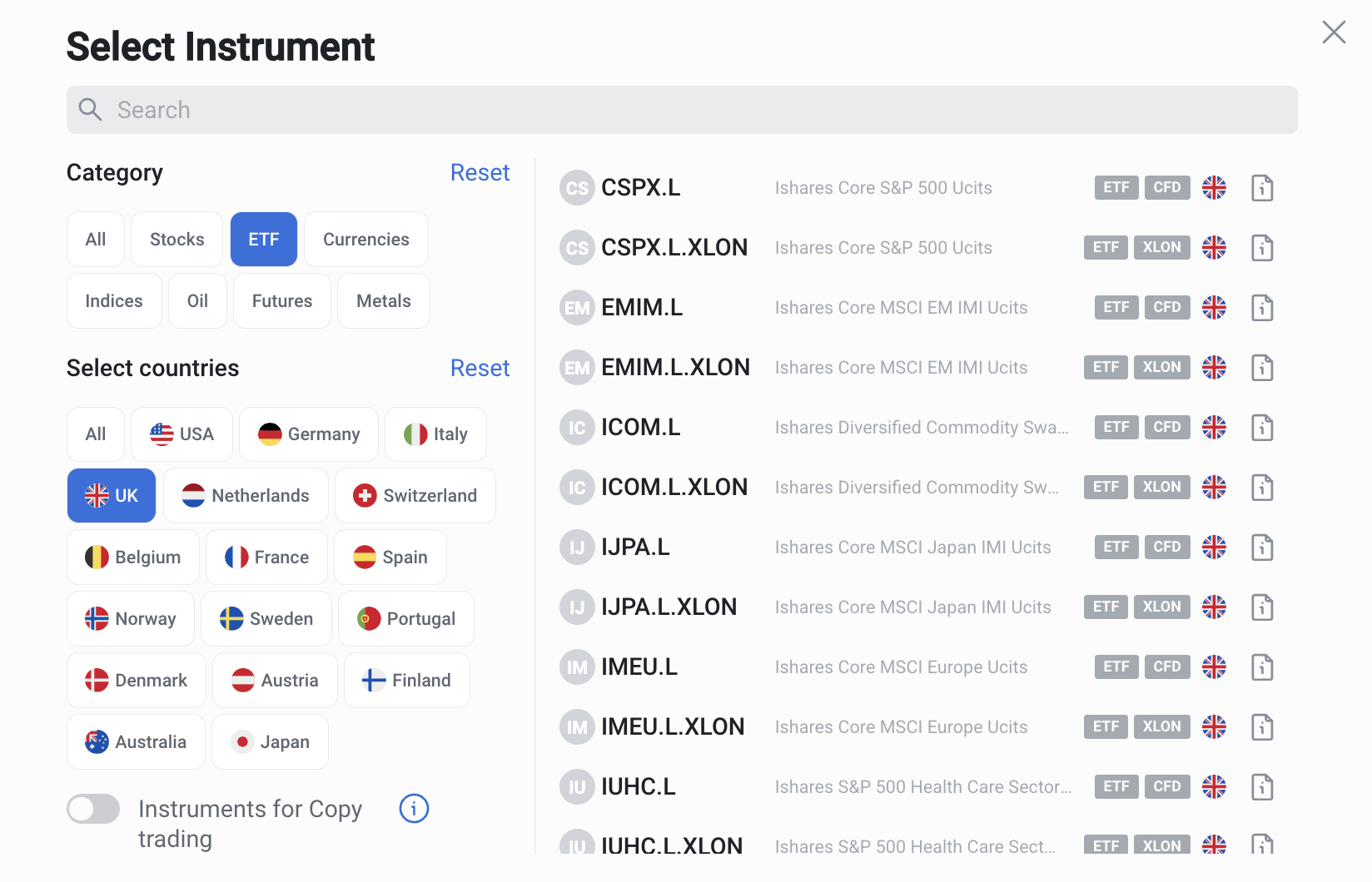
Task: Click the XLON badge on CSPX.L.XLON row
Action: (x=1161, y=248)
